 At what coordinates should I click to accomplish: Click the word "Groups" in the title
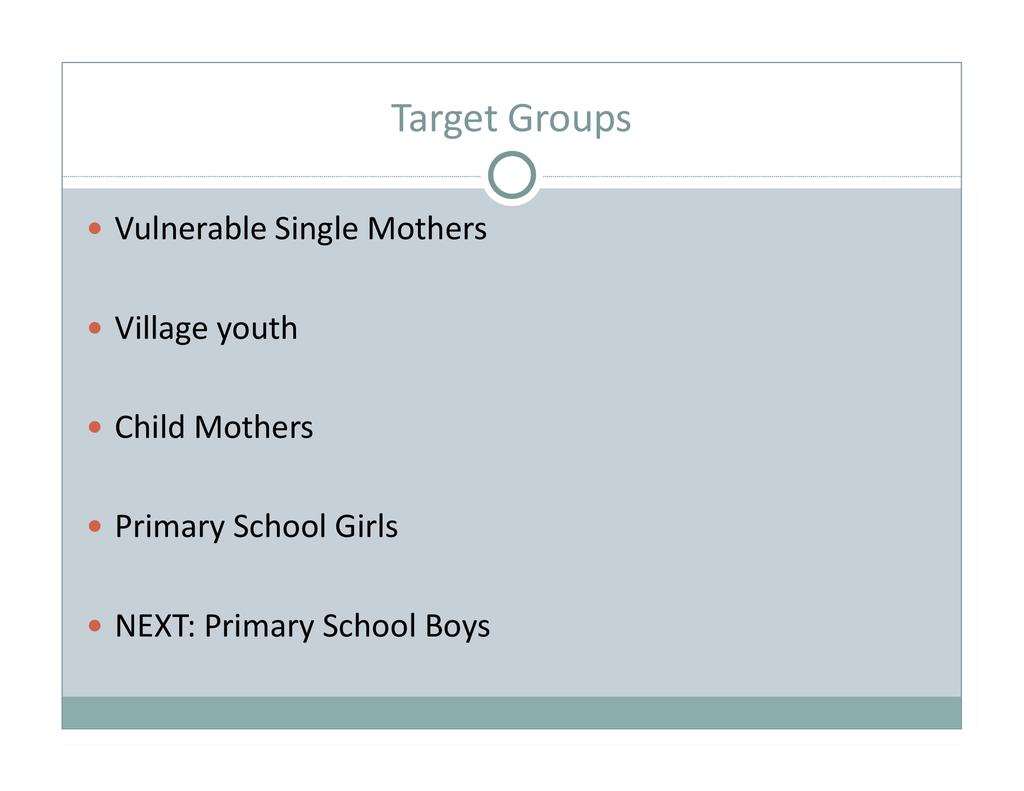coord(569,119)
